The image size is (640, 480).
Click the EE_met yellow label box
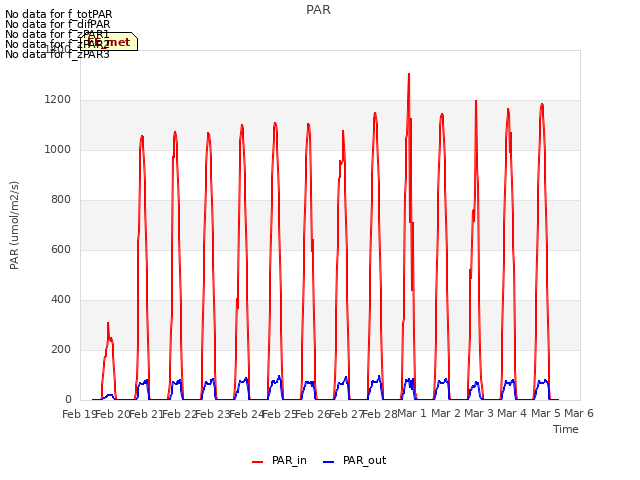point(109,42)
